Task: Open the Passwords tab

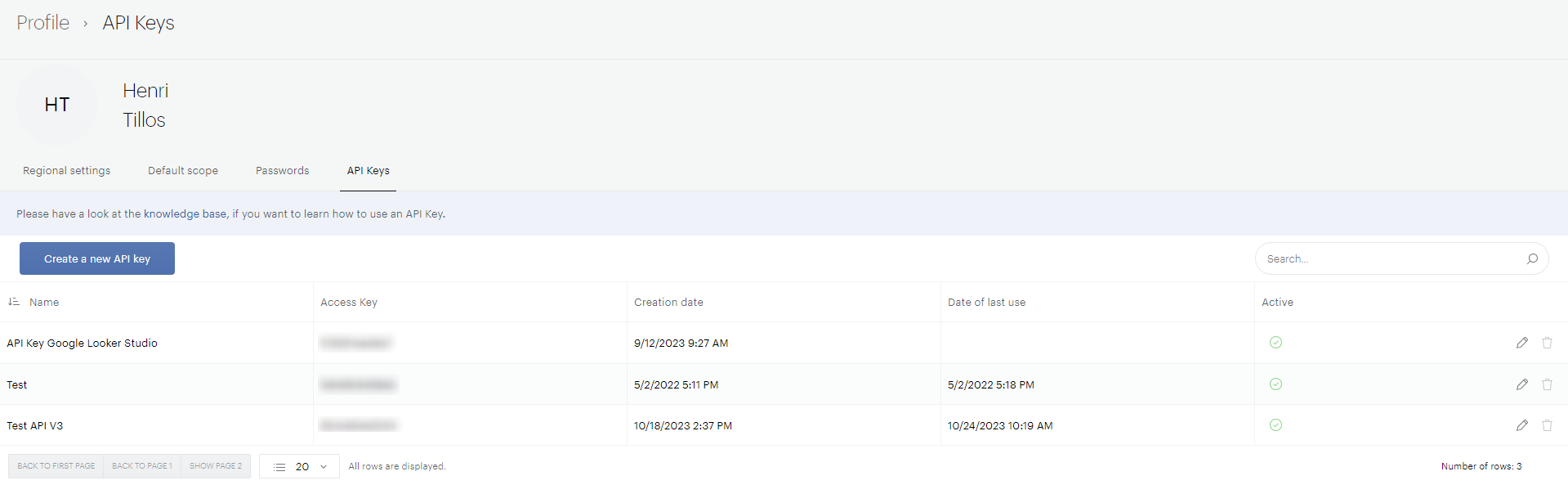Action: (282, 171)
